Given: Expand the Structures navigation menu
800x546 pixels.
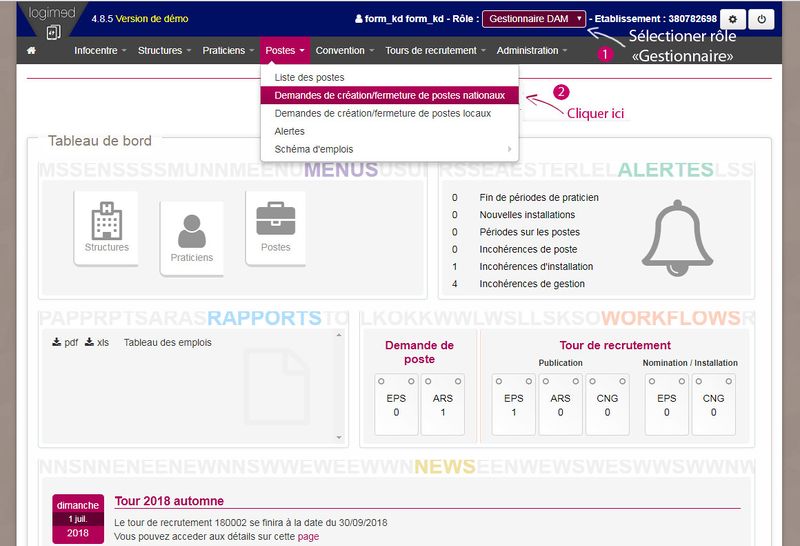Looking at the screenshot, I should pyautogui.click(x=164, y=51).
